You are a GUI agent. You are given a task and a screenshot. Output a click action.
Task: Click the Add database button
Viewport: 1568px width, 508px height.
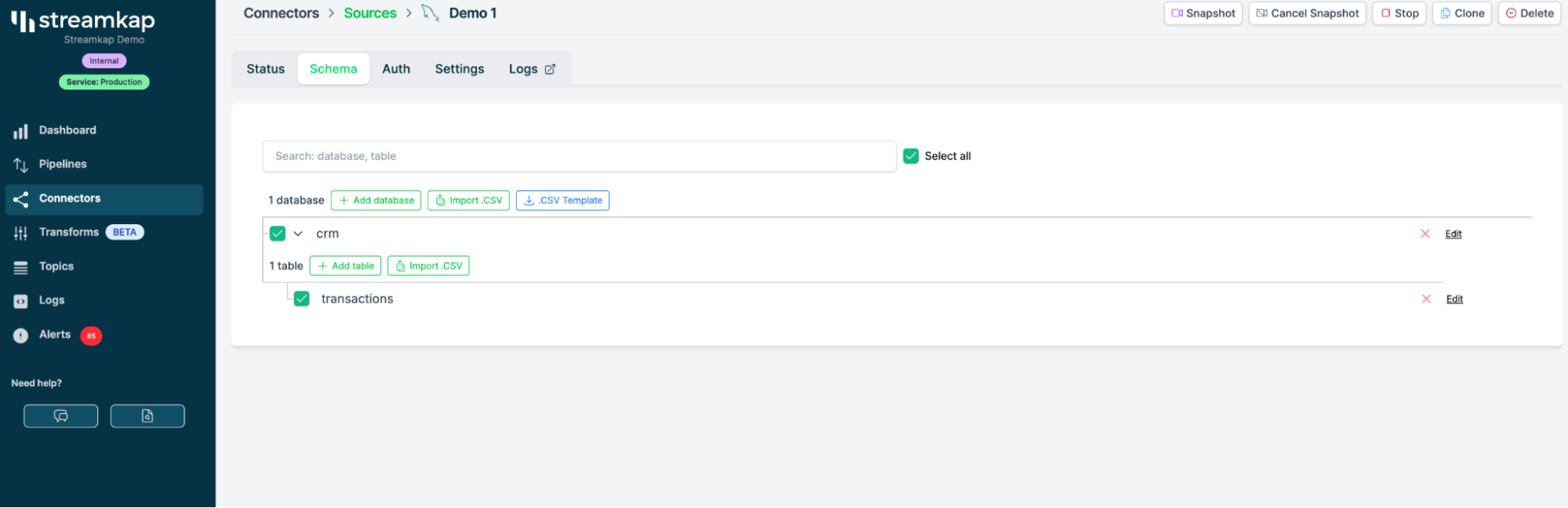click(x=376, y=200)
